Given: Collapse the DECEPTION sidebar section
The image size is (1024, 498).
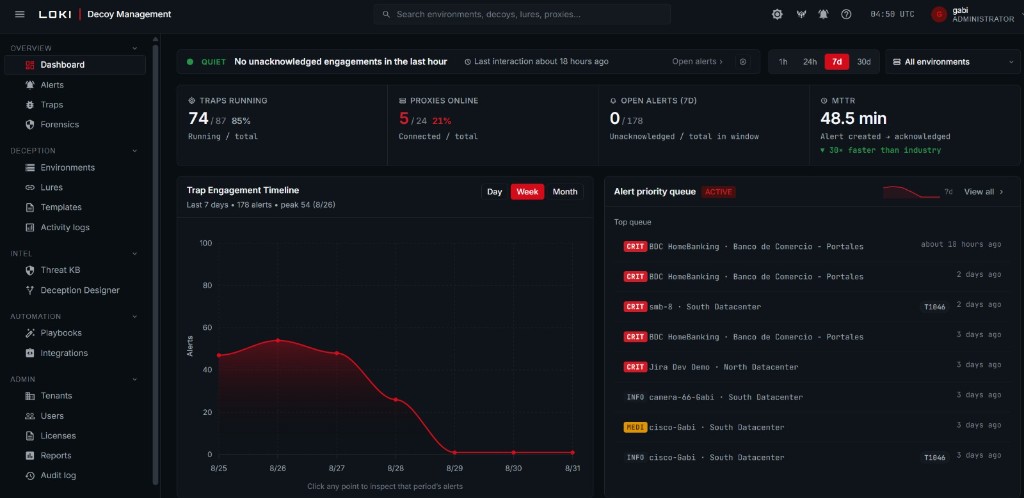Looking at the screenshot, I should pos(135,151).
